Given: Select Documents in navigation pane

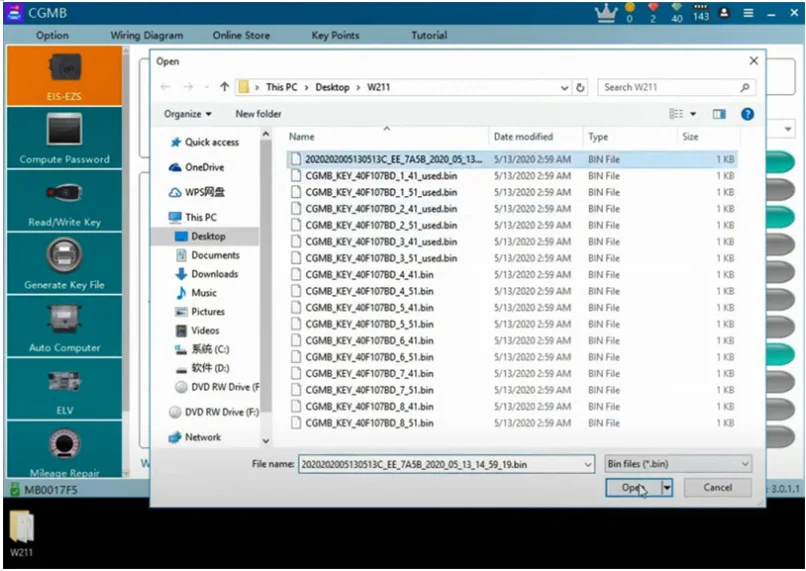Looking at the screenshot, I should click(x=208, y=255).
